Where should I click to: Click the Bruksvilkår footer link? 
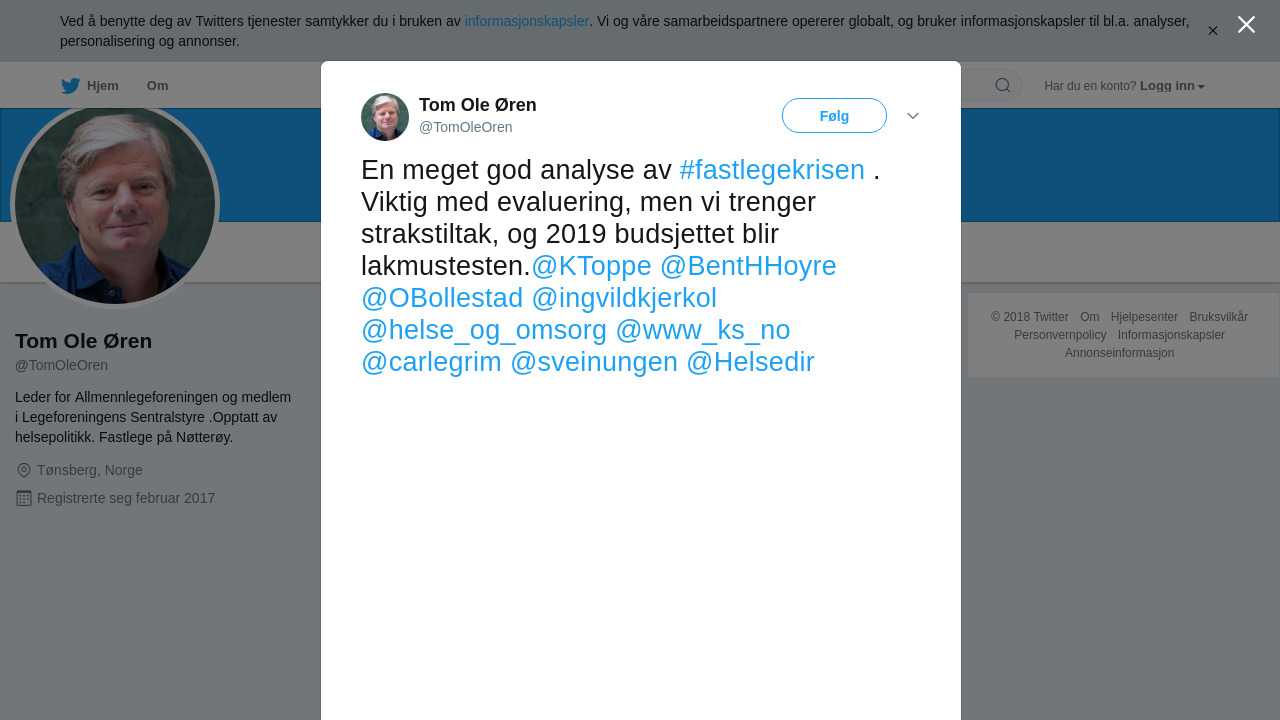[1218, 317]
